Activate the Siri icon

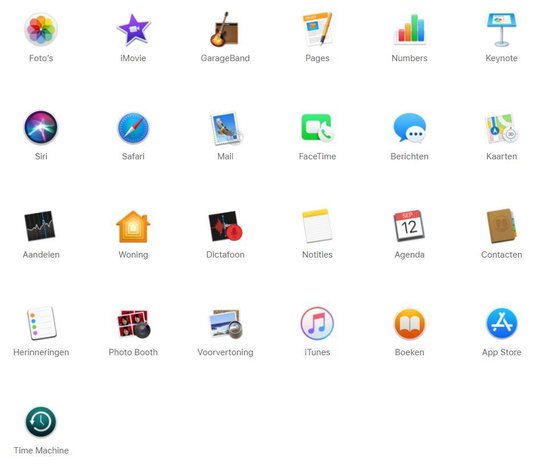coord(41,127)
